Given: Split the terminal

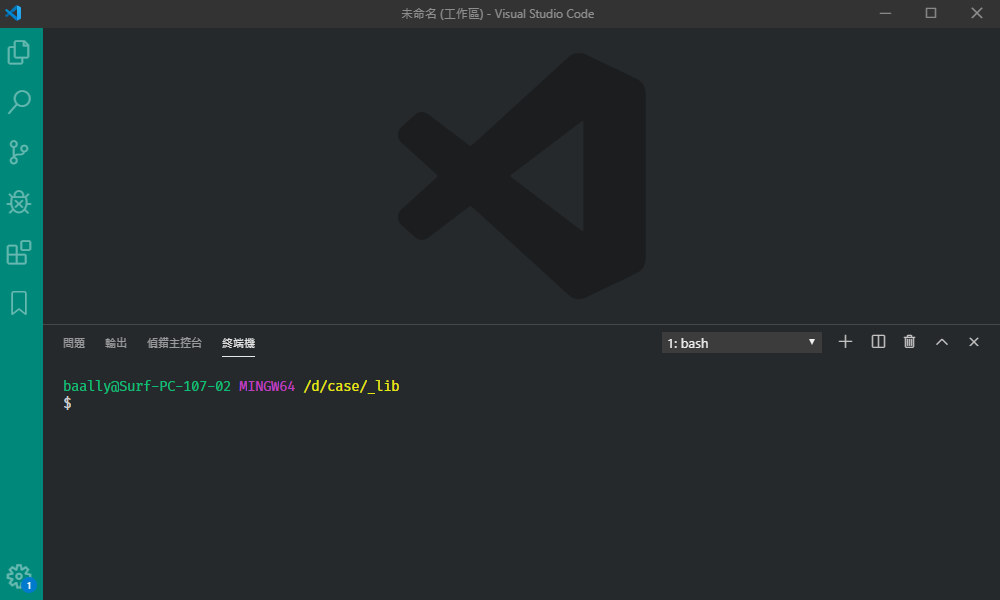Looking at the screenshot, I should click(x=877, y=341).
